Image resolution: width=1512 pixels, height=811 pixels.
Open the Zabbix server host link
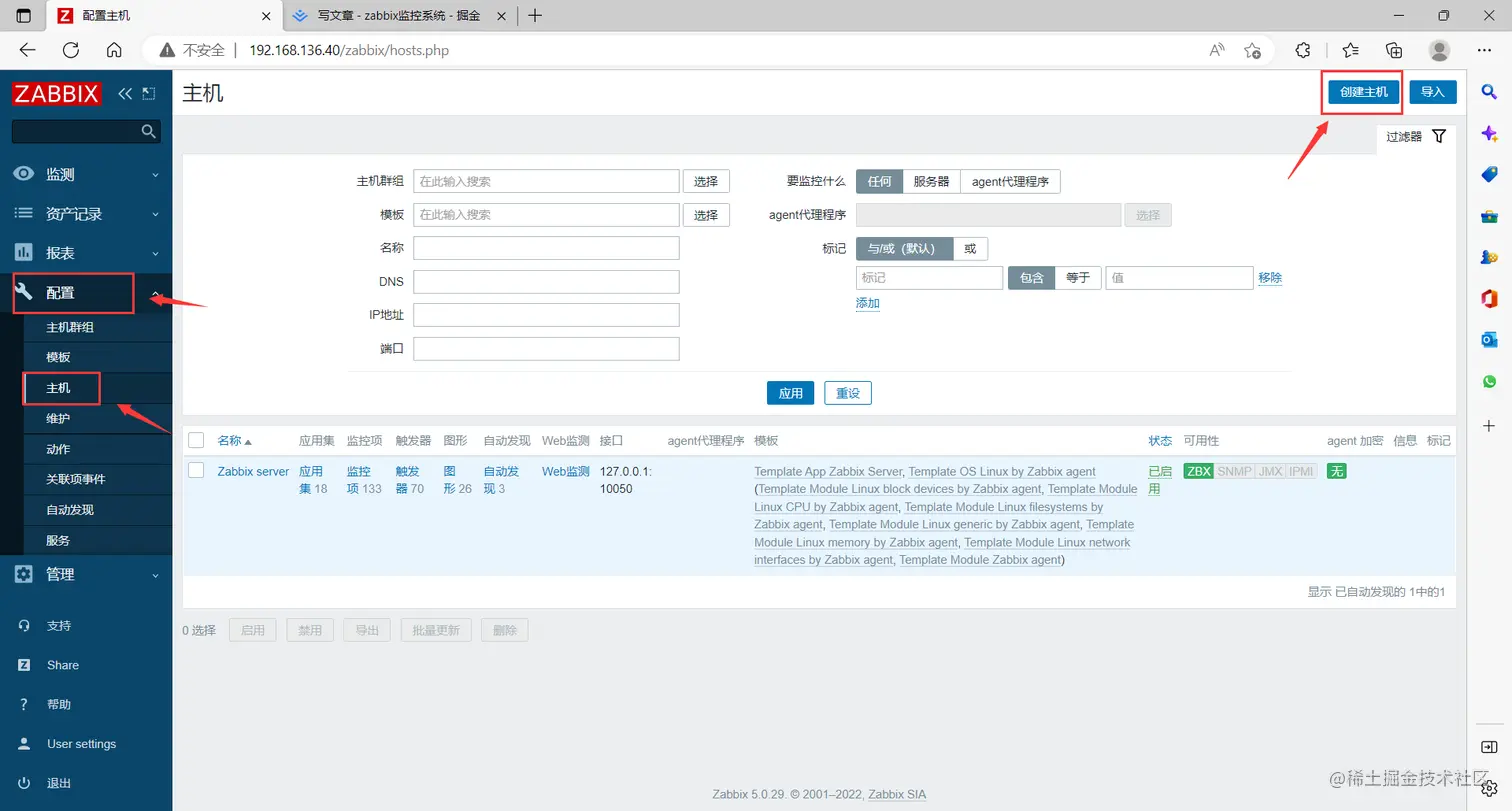click(253, 471)
